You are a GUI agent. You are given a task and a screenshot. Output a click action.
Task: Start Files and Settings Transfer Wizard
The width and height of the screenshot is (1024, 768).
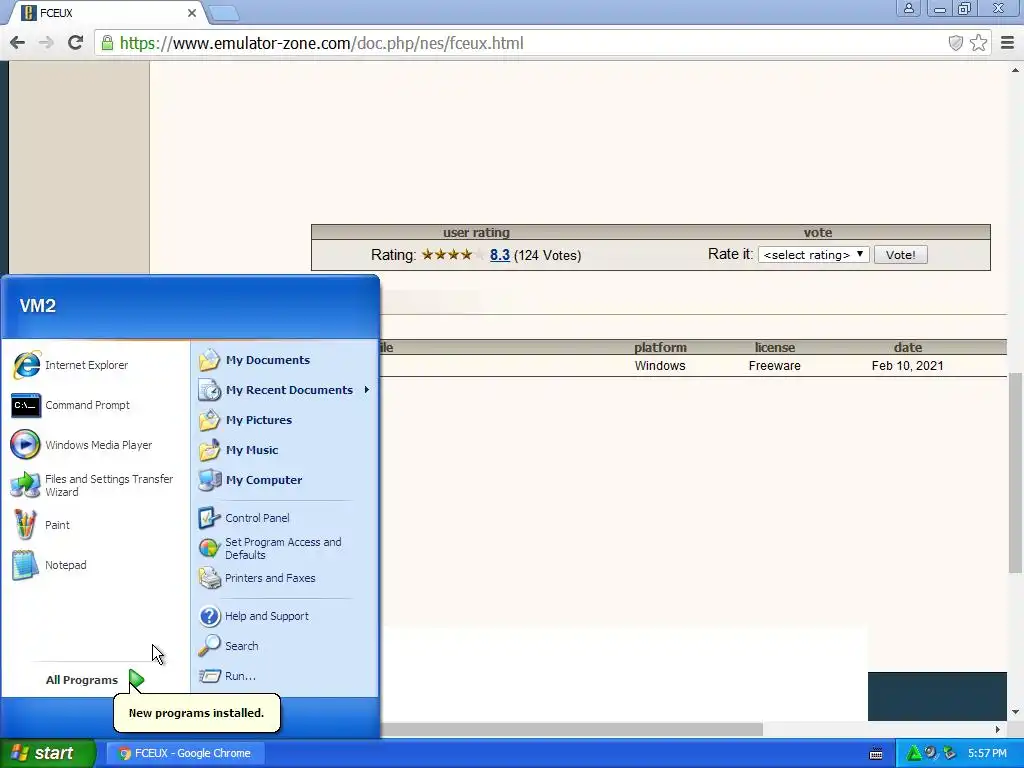tap(93, 485)
